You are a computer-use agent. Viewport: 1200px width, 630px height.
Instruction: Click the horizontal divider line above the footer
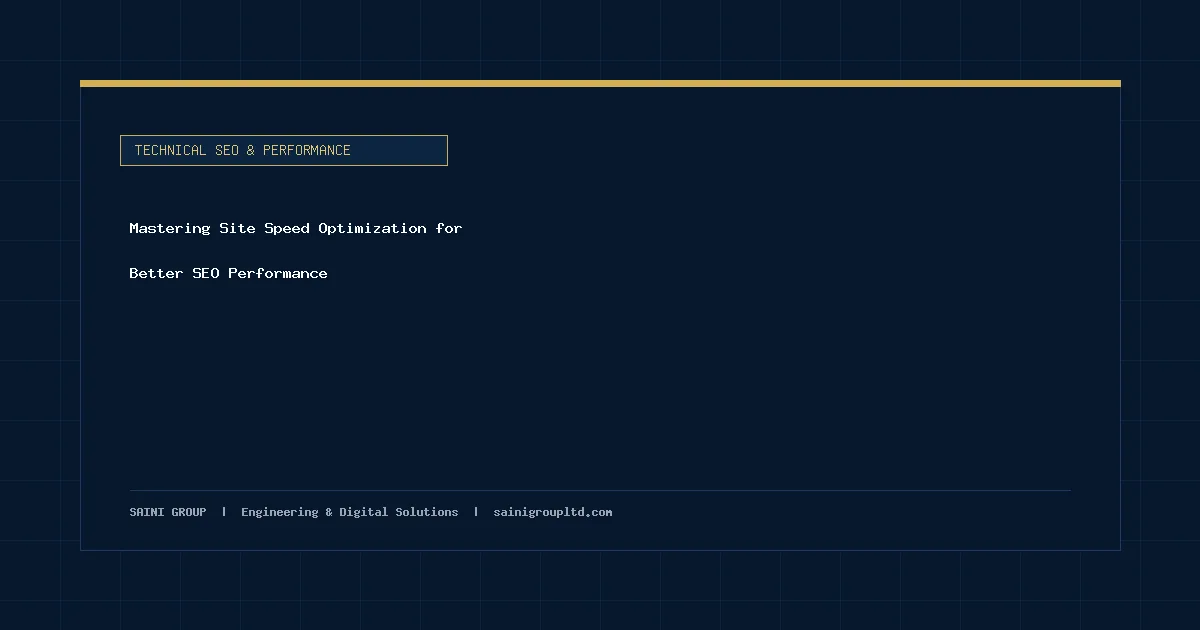click(x=600, y=490)
